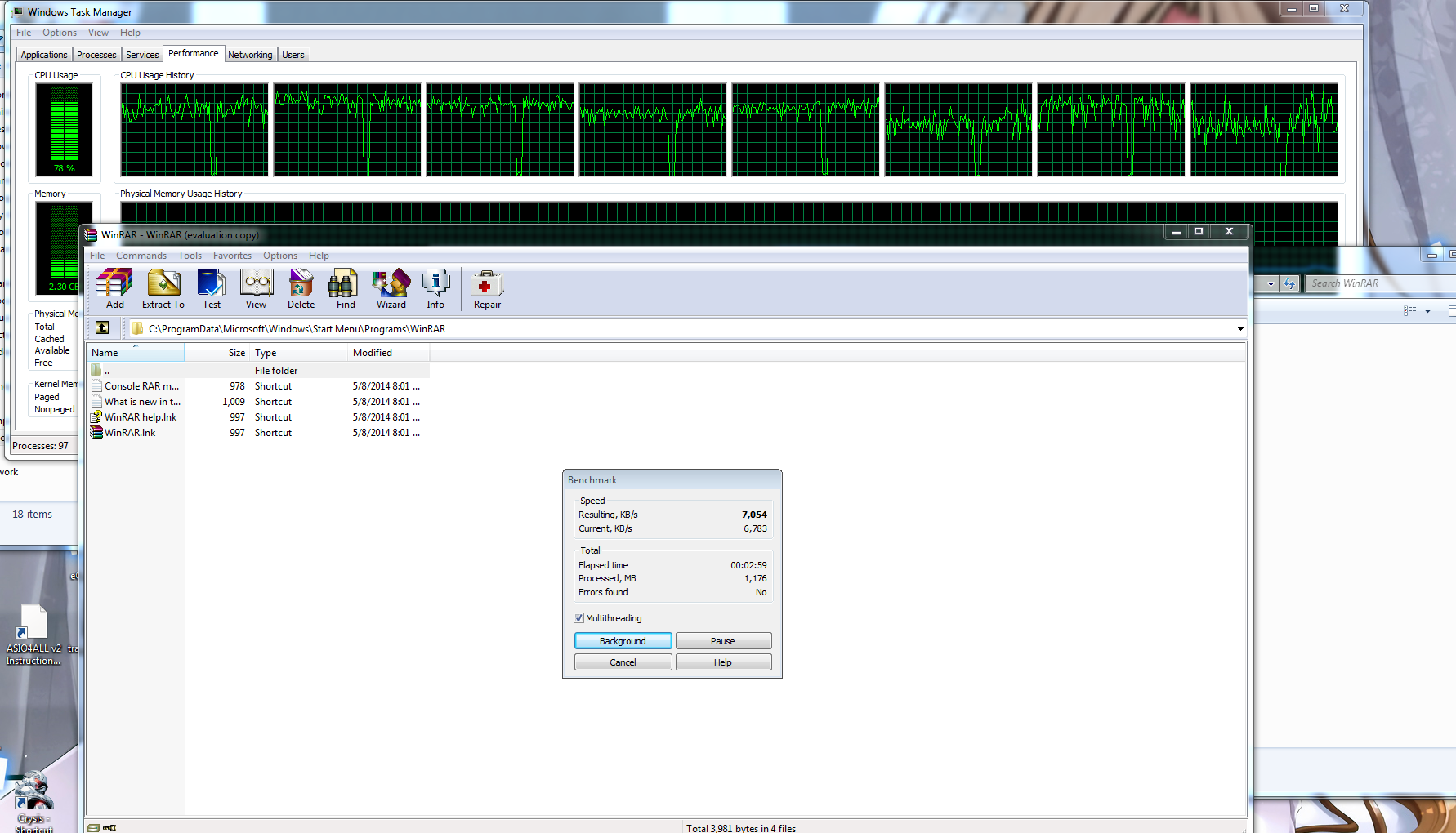1456x833 pixels.
Task: Click the size value 1,009
Action: point(234,402)
